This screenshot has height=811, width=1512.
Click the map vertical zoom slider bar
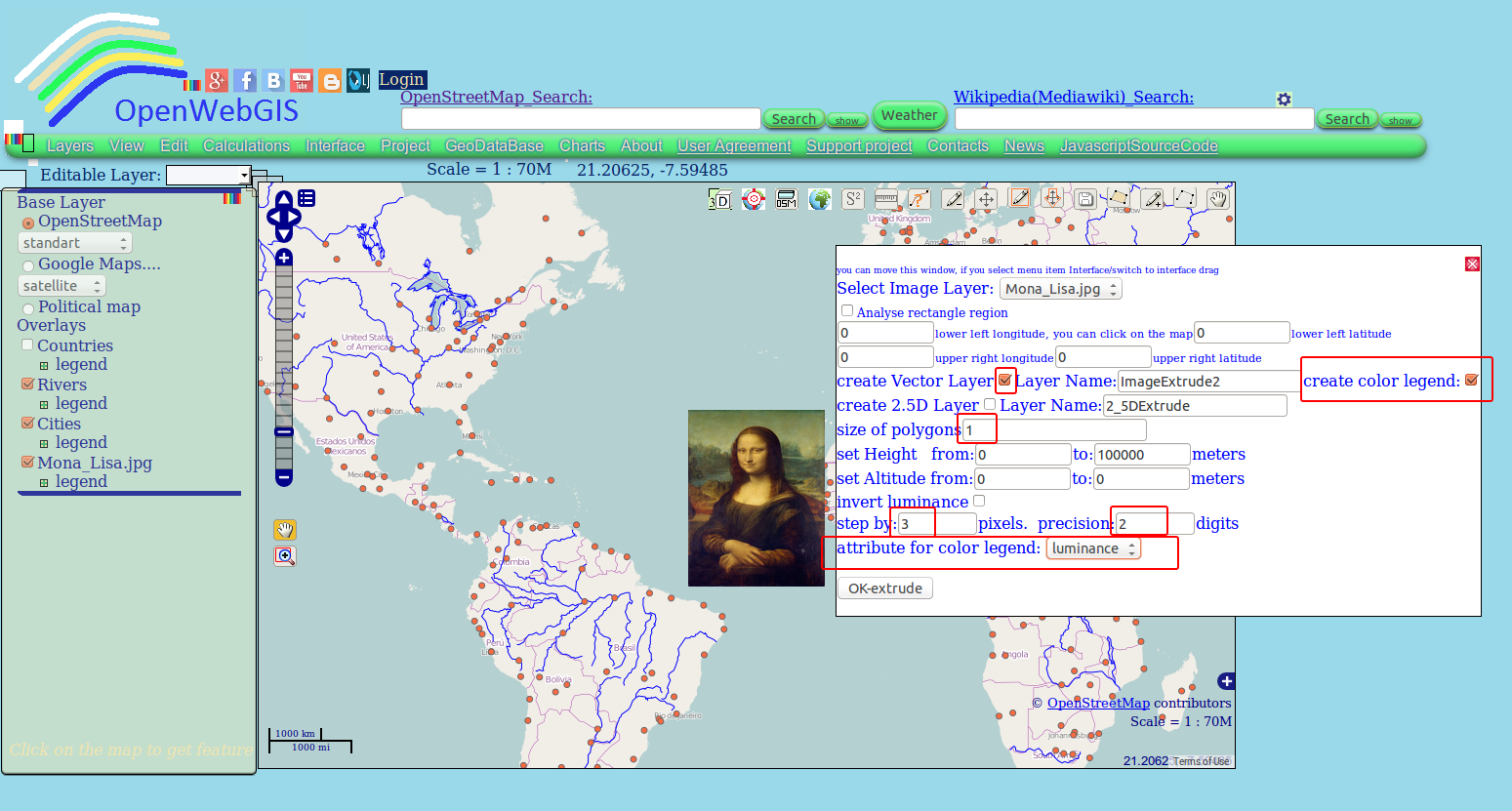click(284, 368)
